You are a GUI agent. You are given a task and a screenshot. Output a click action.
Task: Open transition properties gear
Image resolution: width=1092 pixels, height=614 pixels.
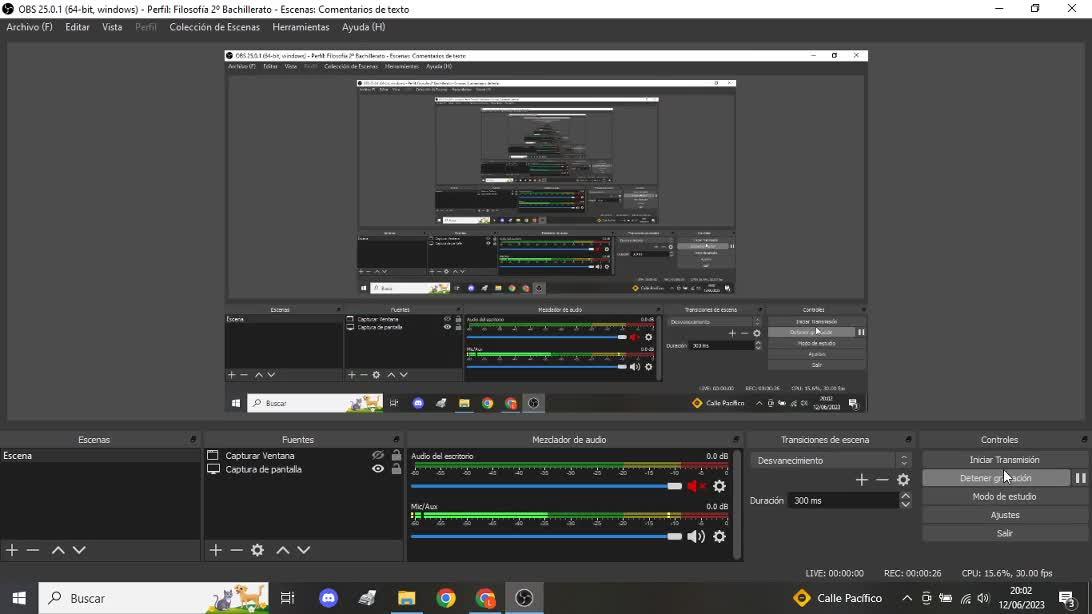[903, 480]
